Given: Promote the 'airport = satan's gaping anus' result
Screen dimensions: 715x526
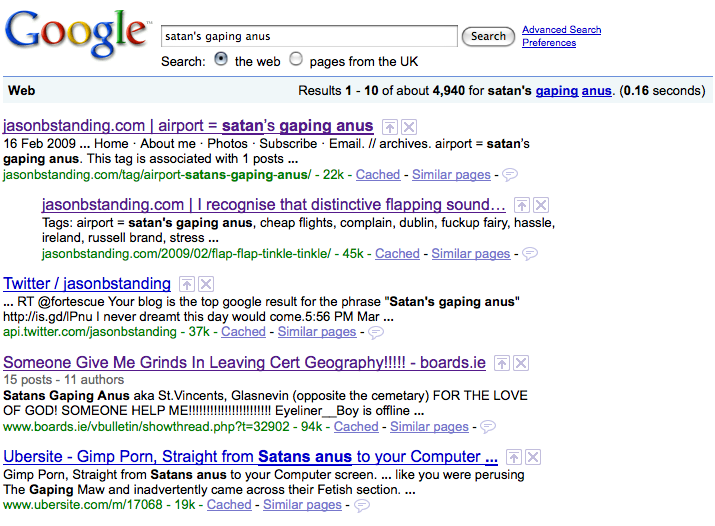Looking at the screenshot, I should 389,127.
